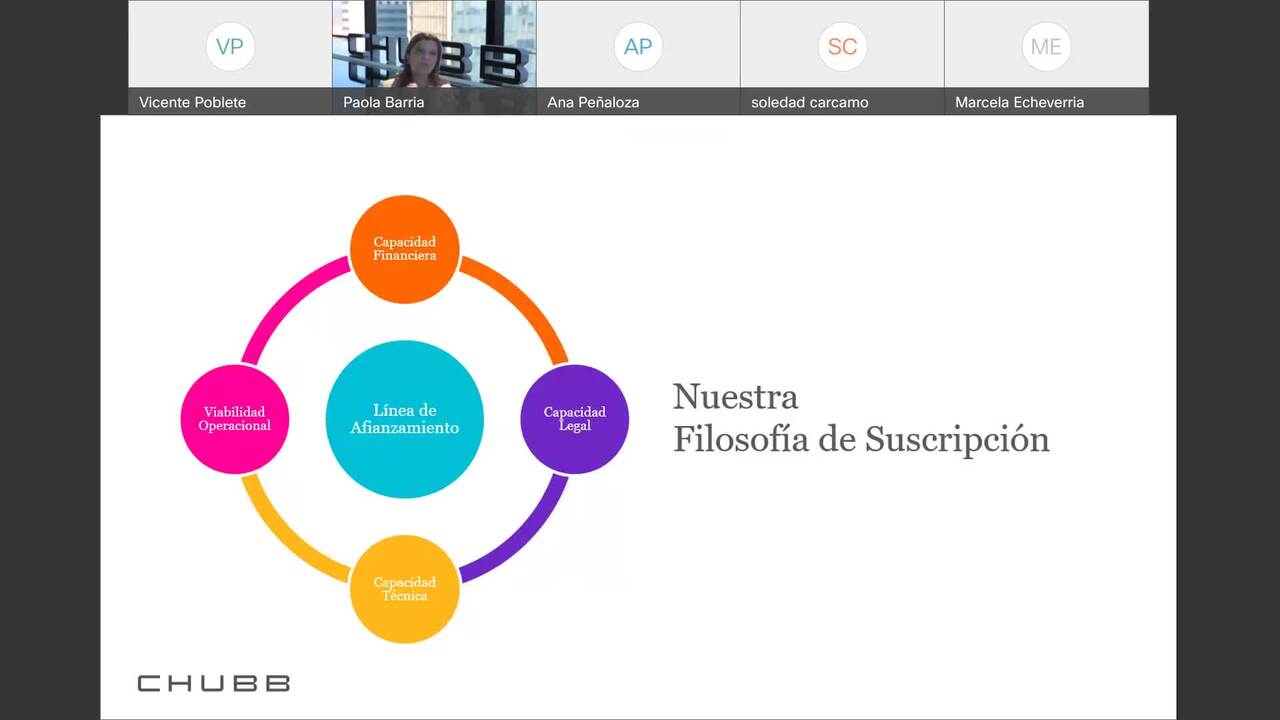The image size is (1280, 720).
Task: Click the purple Capacidad Legal circle
Action: (x=574, y=419)
